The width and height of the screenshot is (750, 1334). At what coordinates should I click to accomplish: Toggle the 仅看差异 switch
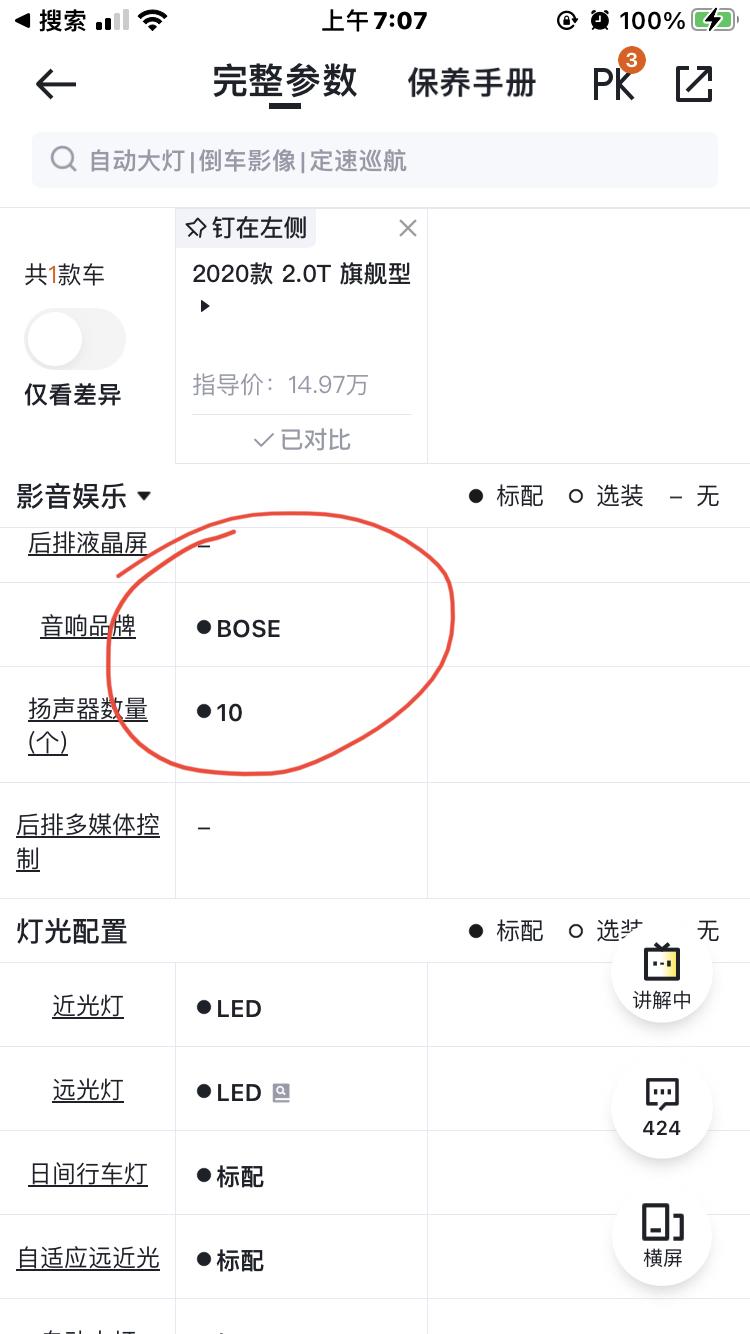click(x=75, y=339)
